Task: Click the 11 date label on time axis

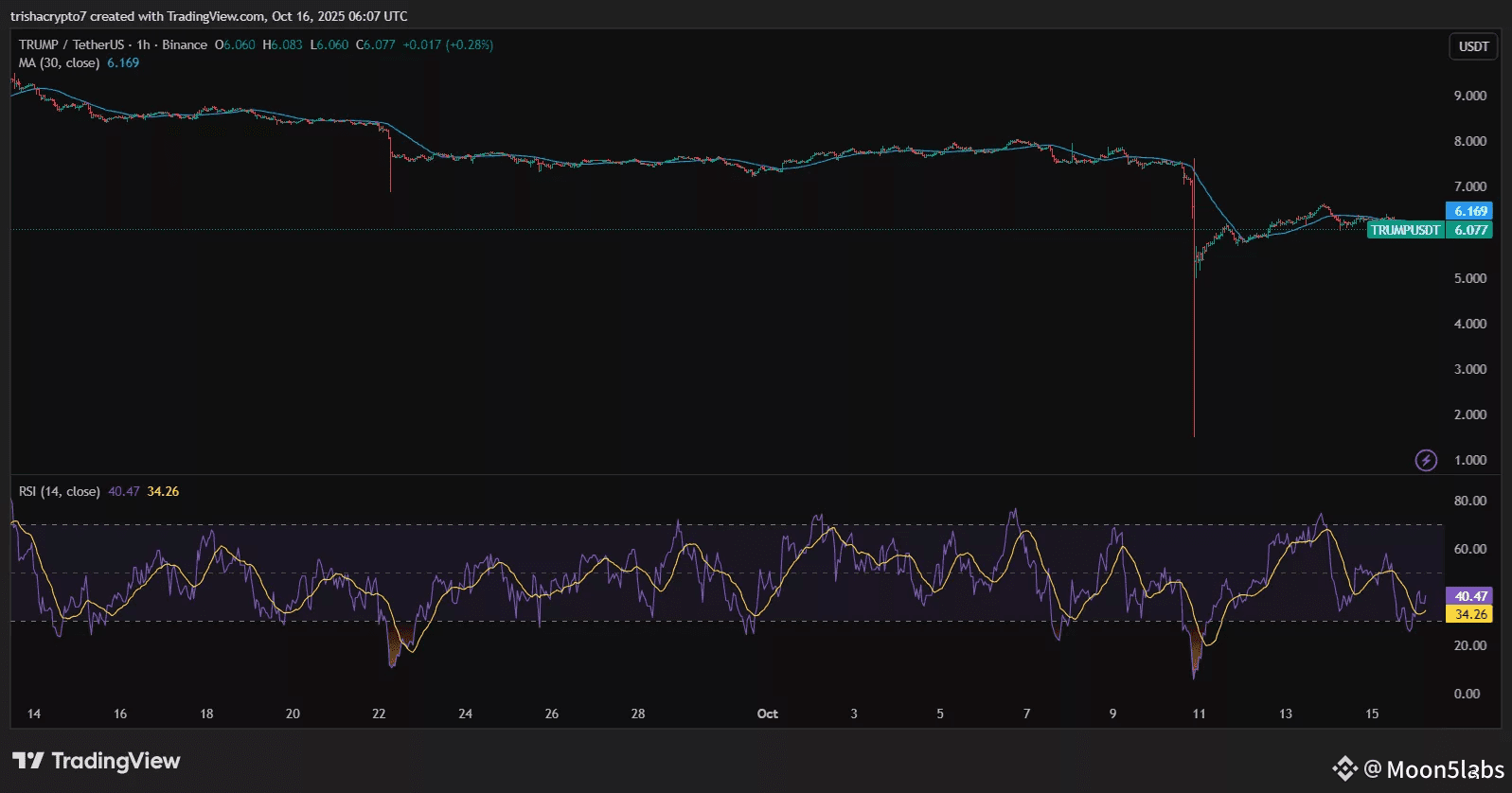Action: tap(1199, 714)
